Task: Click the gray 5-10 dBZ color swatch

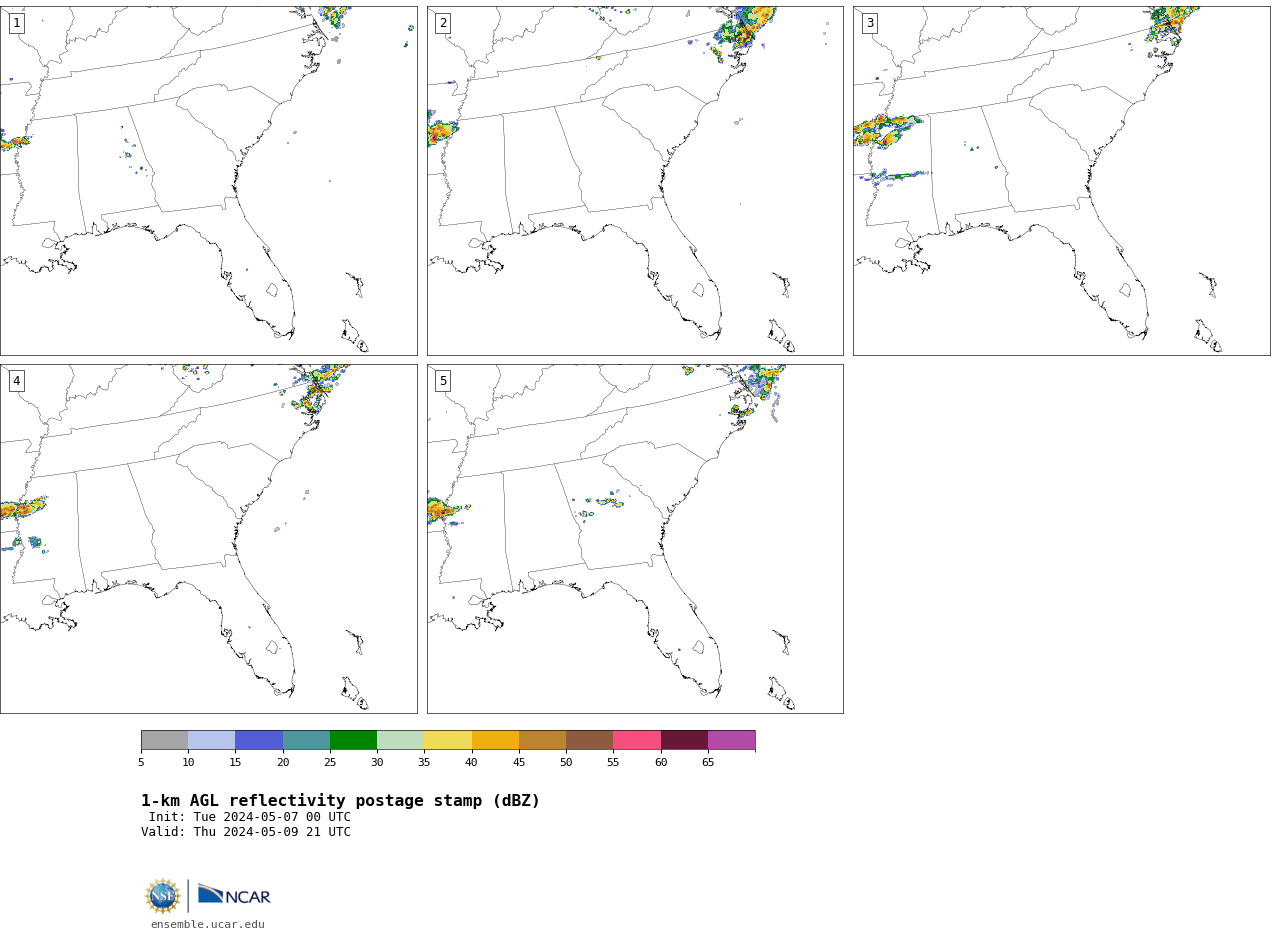Action: [164, 740]
